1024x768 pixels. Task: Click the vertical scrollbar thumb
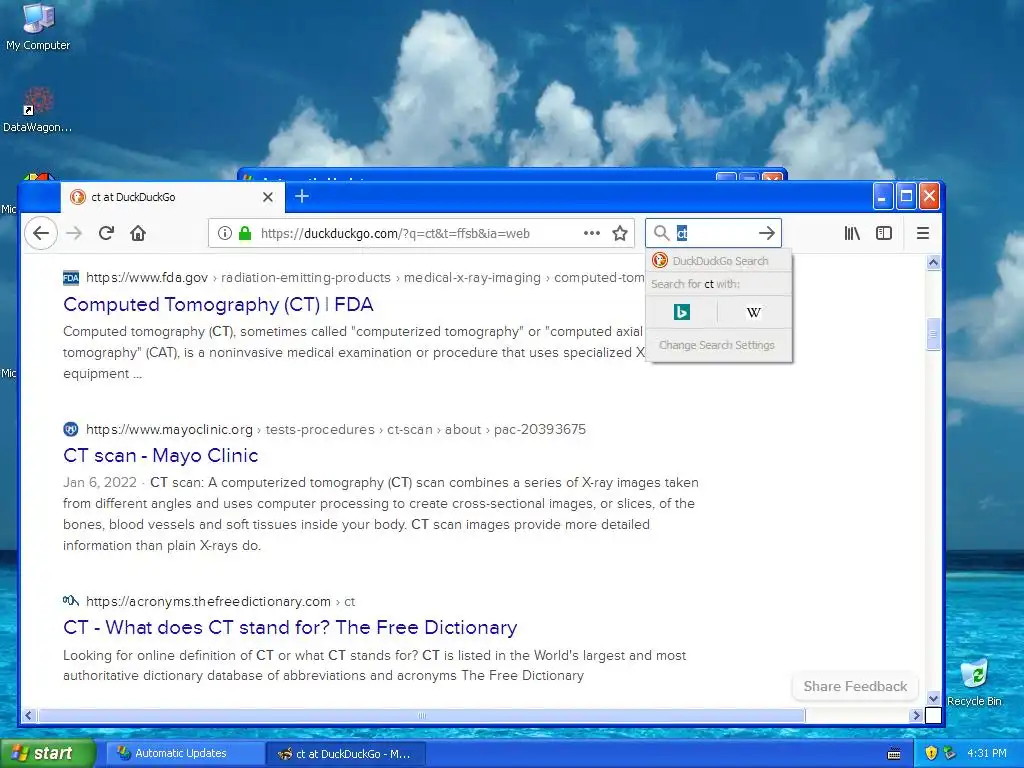click(x=933, y=334)
